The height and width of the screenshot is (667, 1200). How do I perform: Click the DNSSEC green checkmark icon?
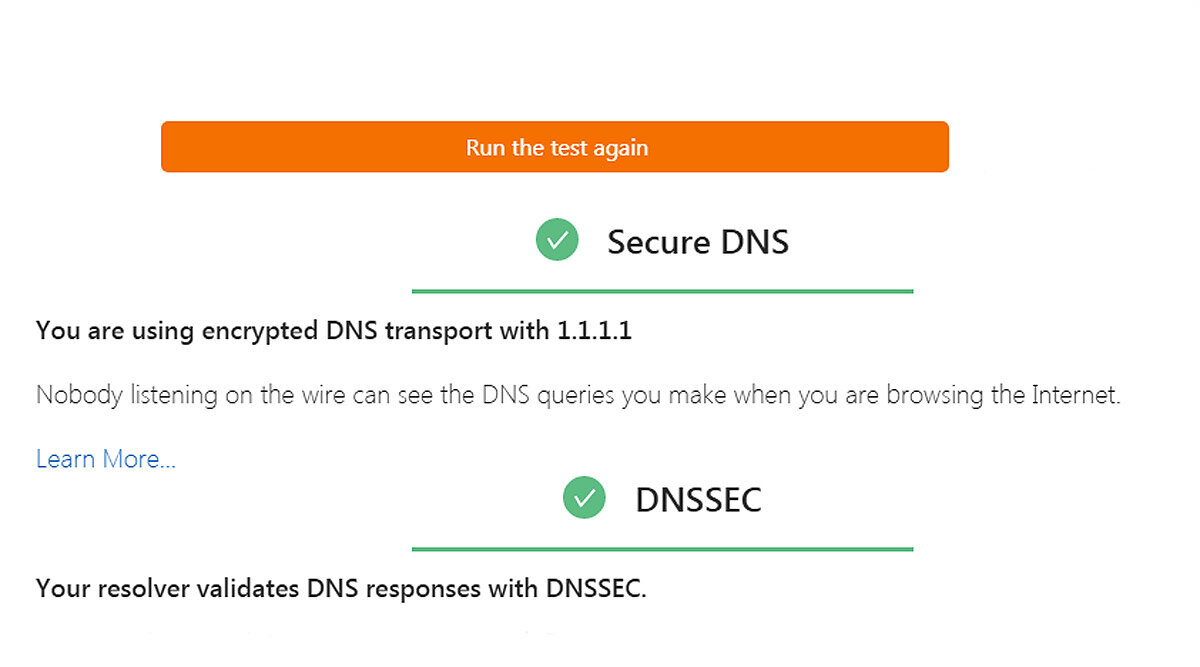(584, 498)
